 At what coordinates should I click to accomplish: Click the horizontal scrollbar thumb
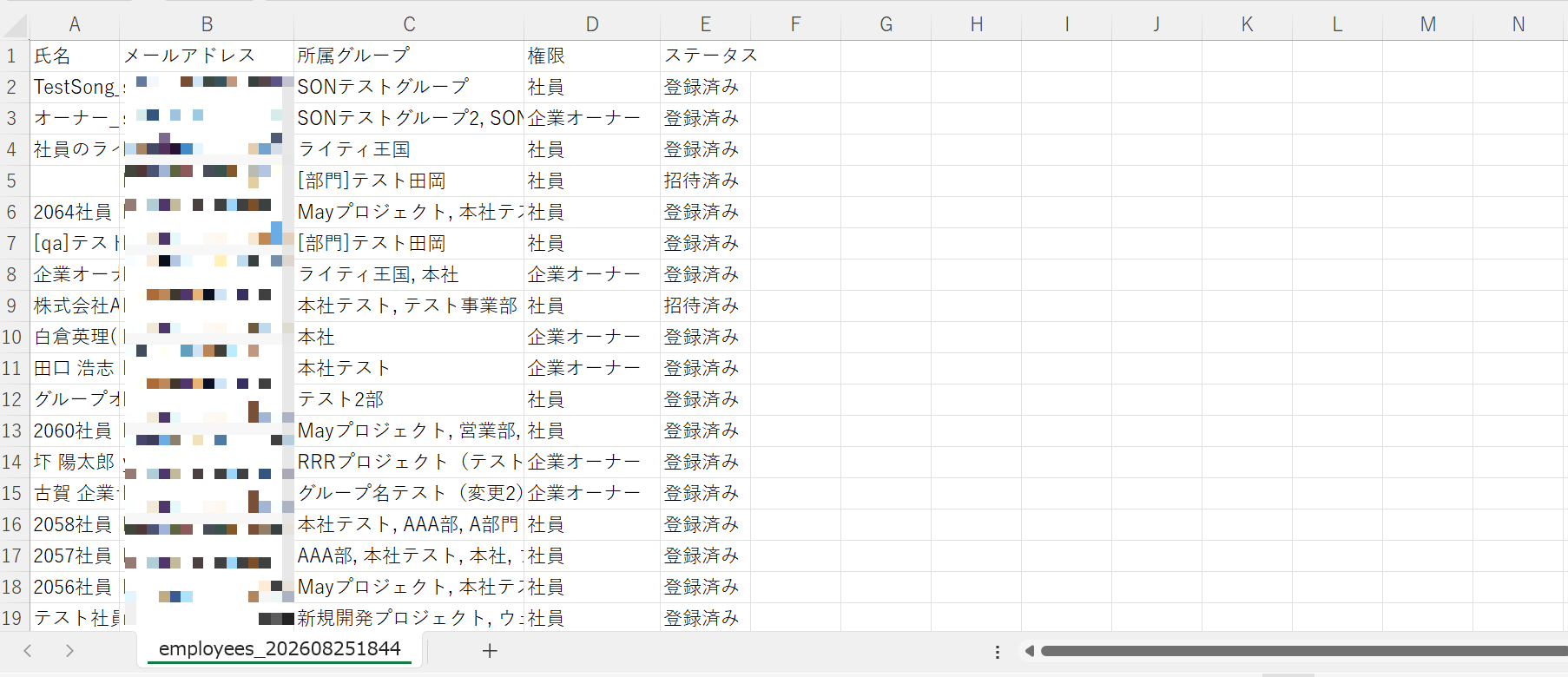click(1302, 651)
